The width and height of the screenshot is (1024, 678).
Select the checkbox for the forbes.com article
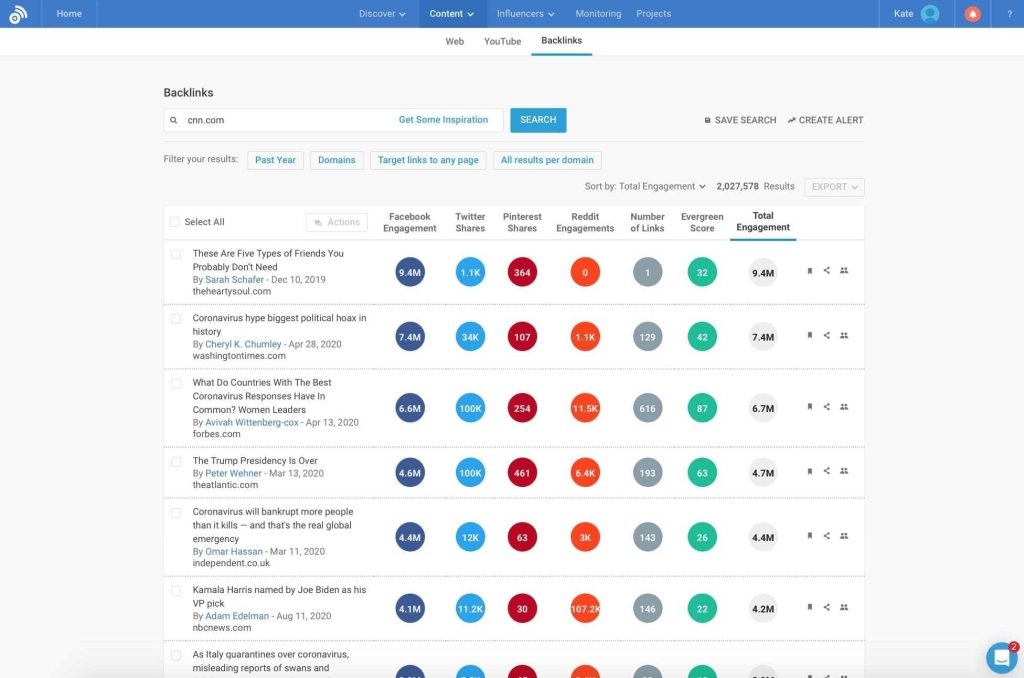tap(176, 383)
